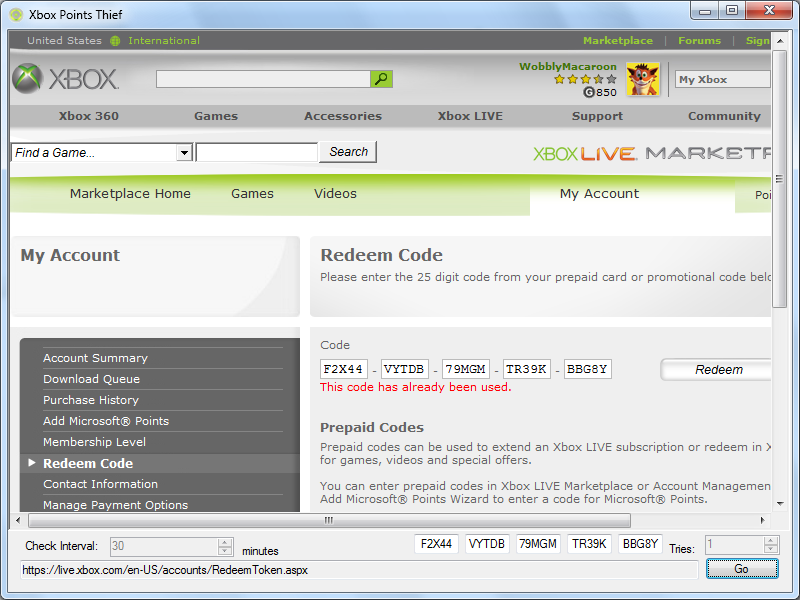The width and height of the screenshot is (800, 600).
Task: Click the first code box F2X44
Action: coord(343,369)
